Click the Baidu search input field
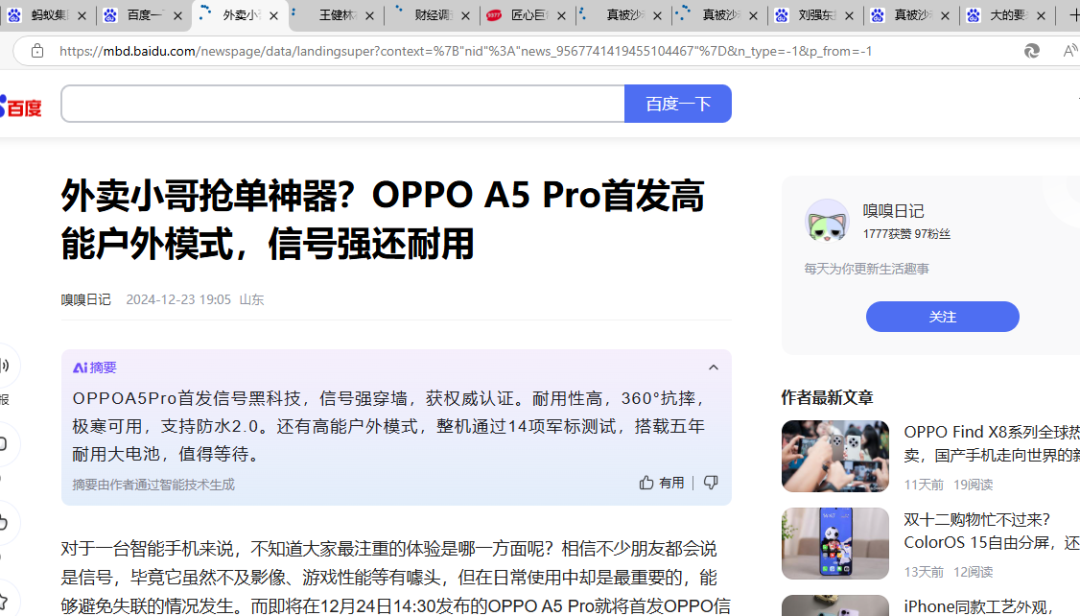Image resolution: width=1080 pixels, height=616 pixels. 342,104
